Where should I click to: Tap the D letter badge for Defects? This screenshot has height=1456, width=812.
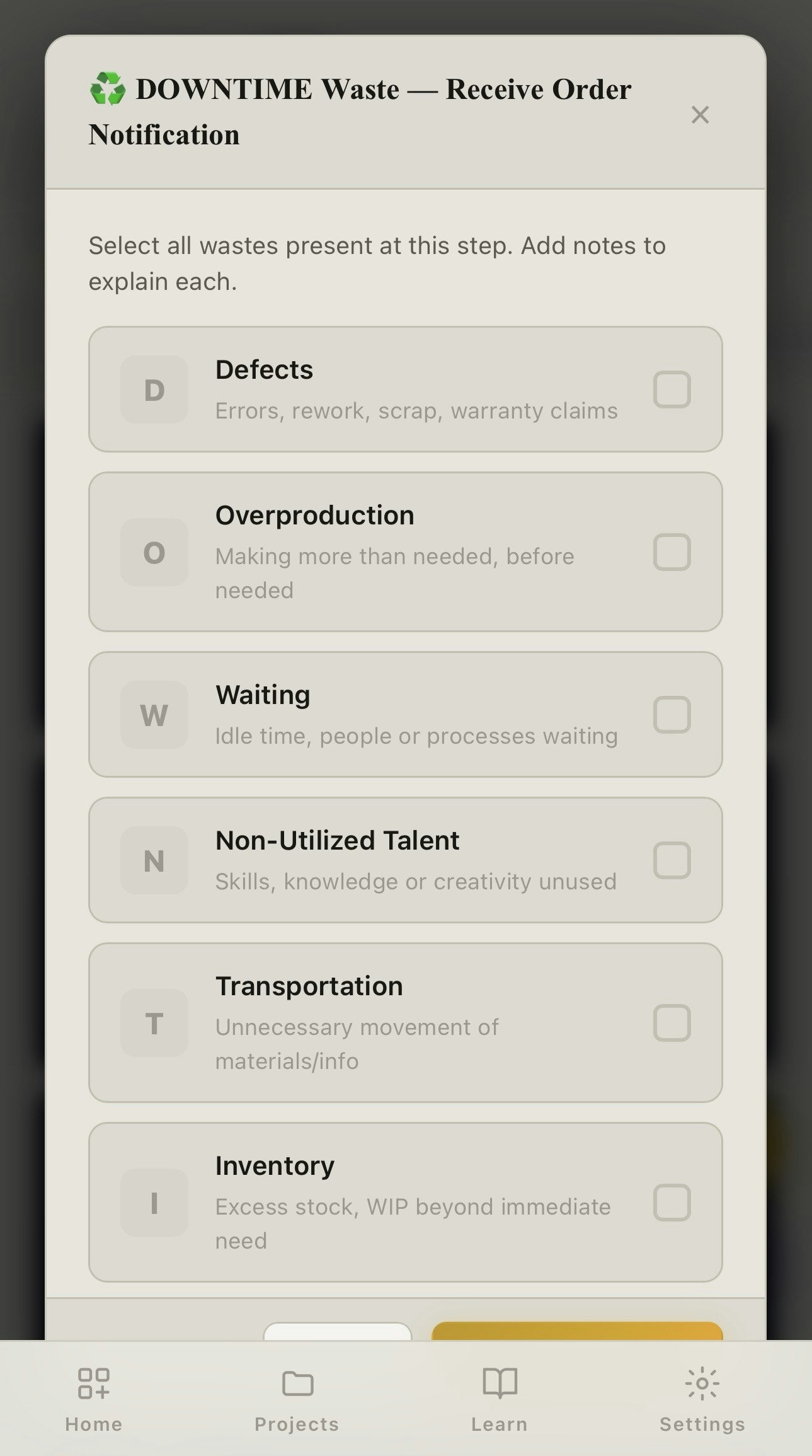click(x=154, y=390)
